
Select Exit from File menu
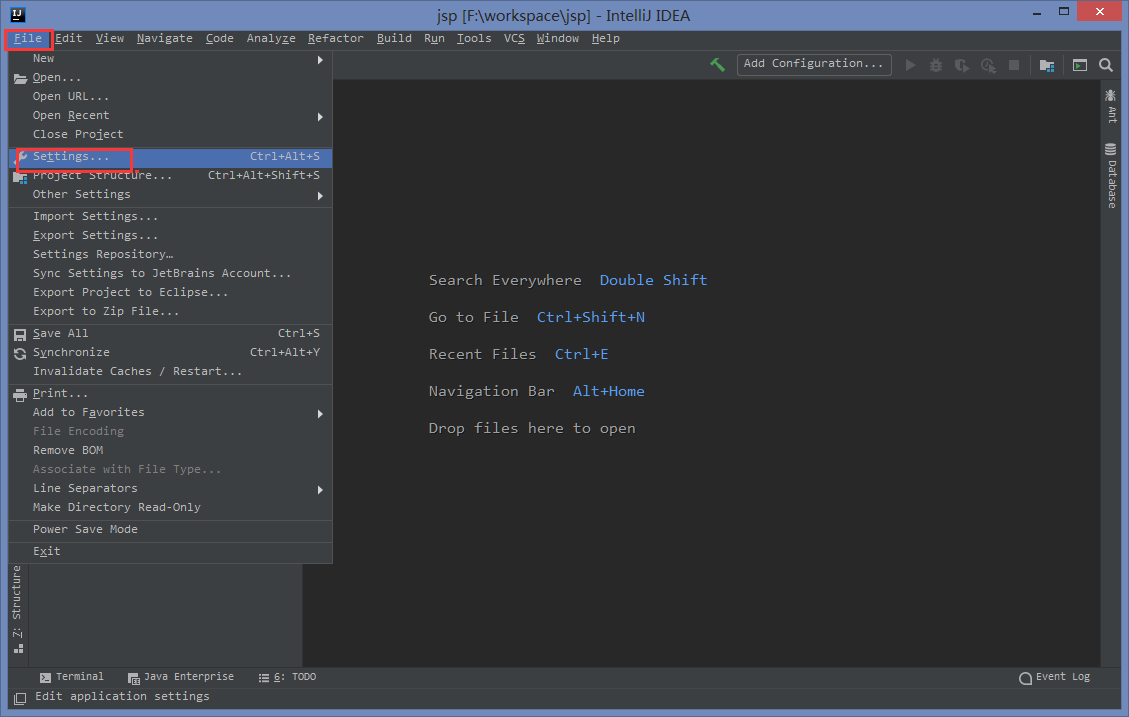[171, 551]
